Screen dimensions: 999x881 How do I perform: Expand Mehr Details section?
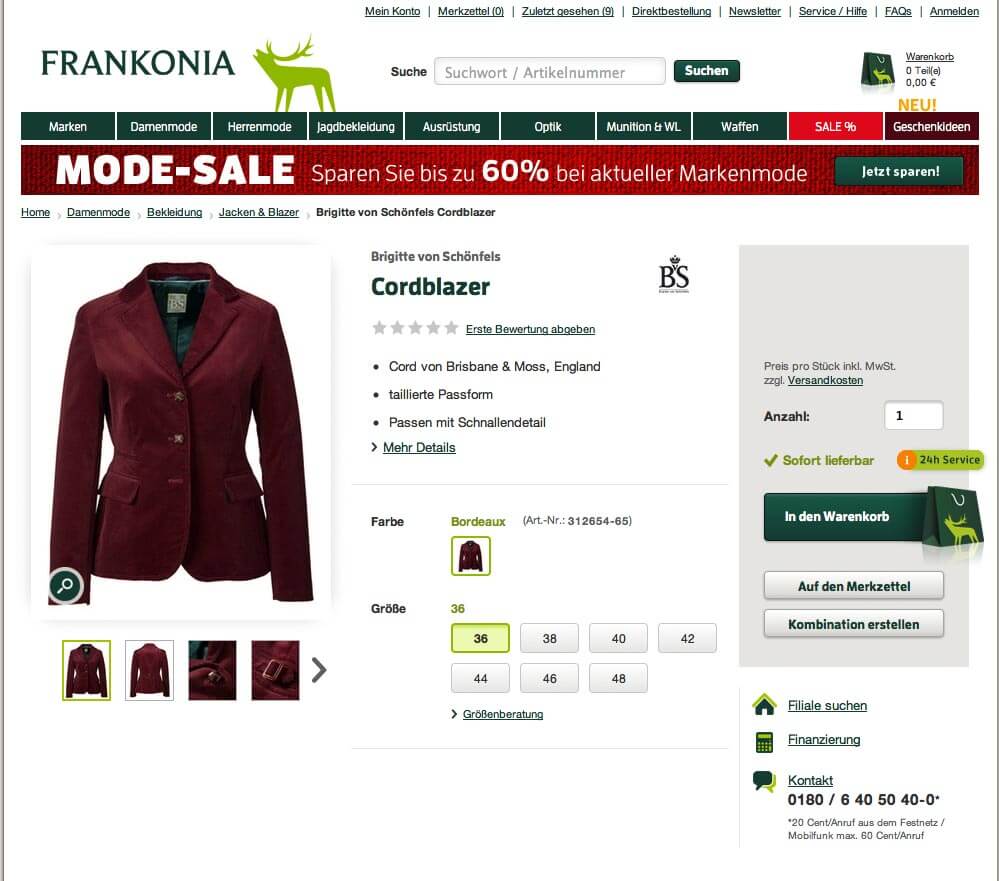pos(419,448)
